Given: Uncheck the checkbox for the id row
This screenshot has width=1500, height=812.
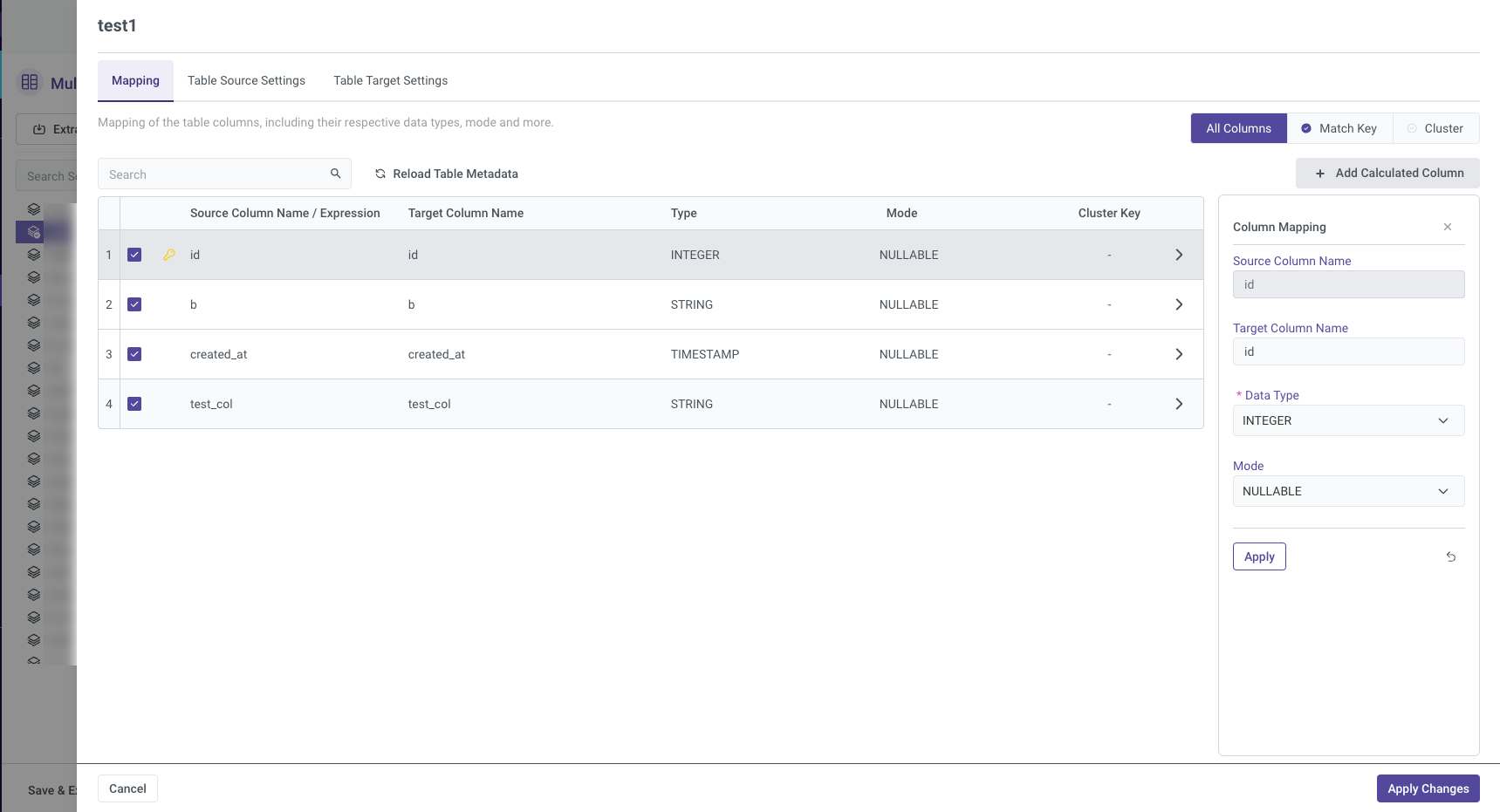Looking at the screenshot, I should point(134,255).
